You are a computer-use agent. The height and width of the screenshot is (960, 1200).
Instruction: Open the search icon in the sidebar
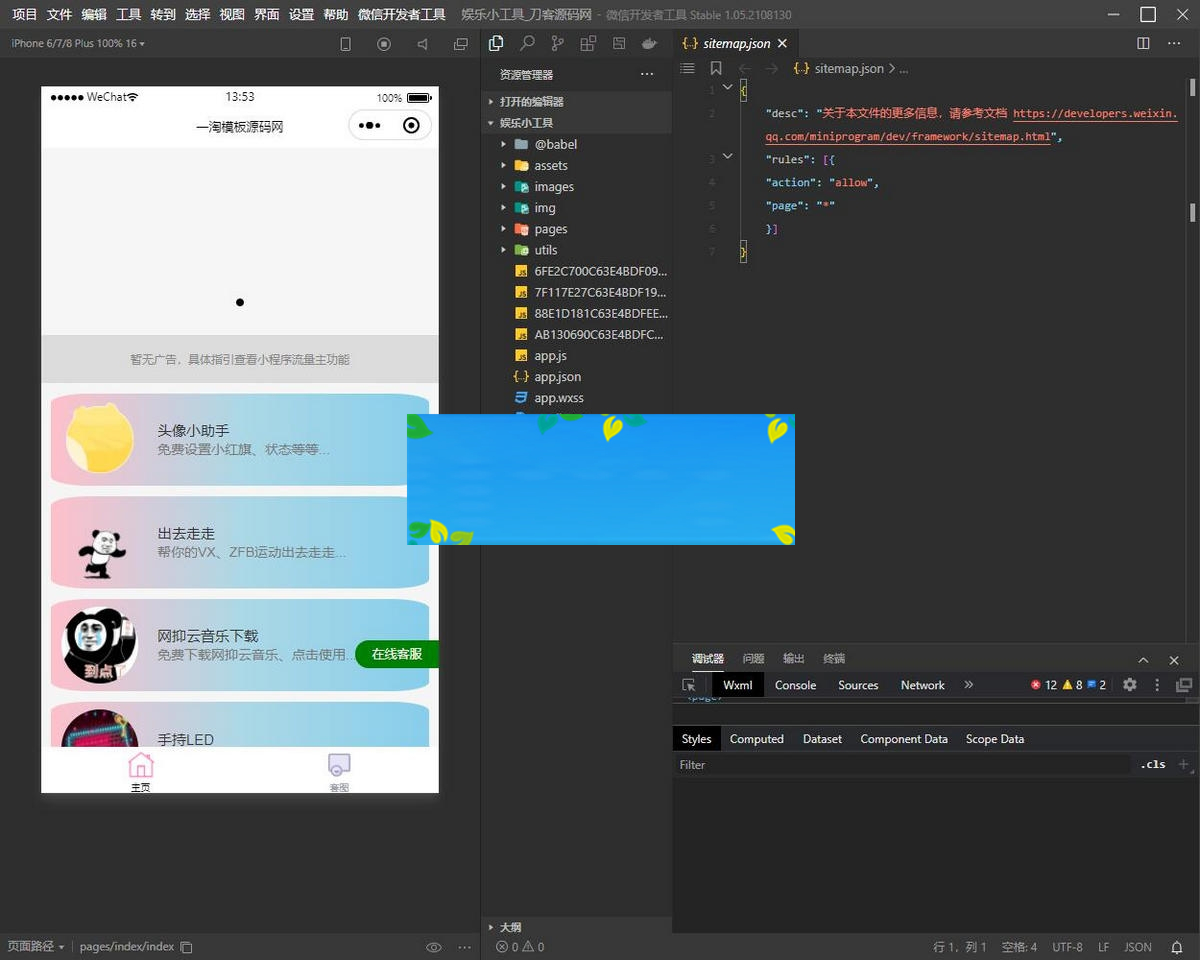[x=527, y=44]
